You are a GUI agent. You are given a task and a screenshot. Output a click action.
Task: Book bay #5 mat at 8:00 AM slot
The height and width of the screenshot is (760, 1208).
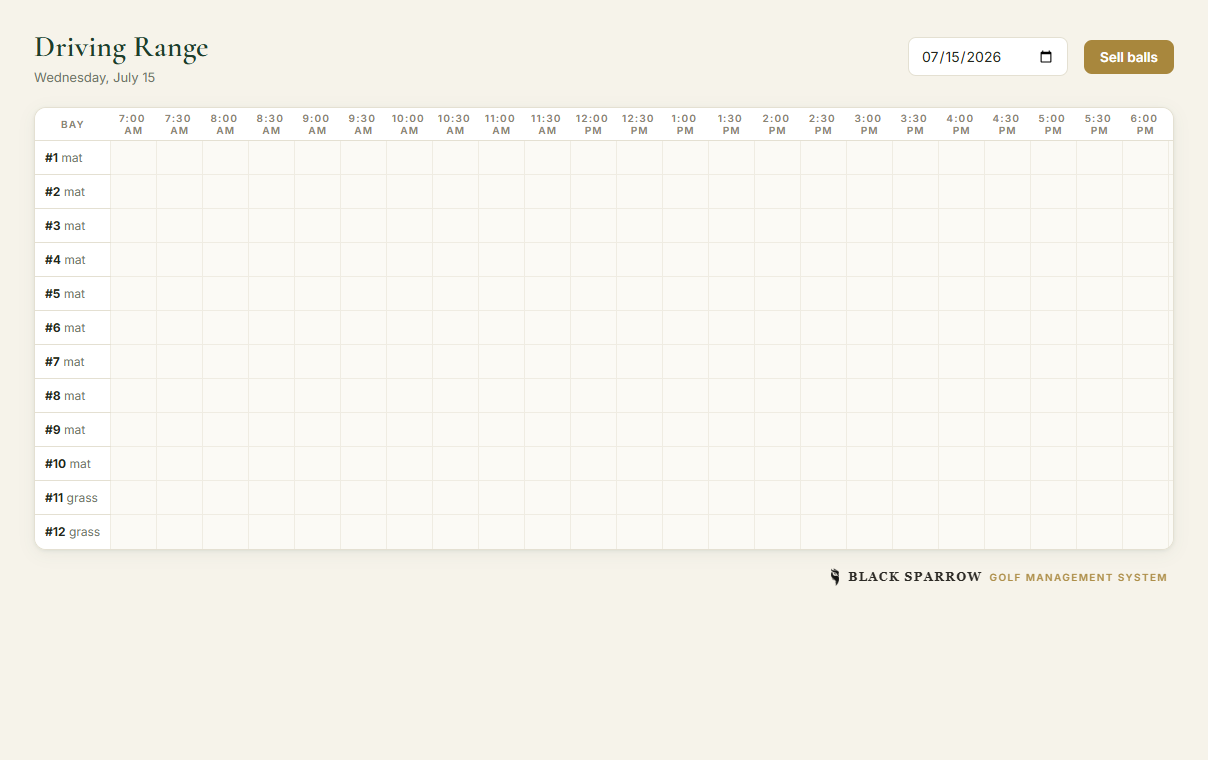point(226,294)
